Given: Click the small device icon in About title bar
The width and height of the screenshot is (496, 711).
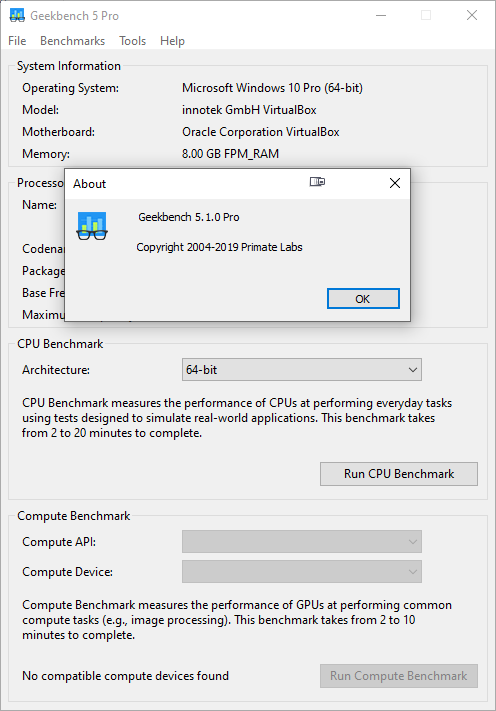Looking at the screenshot, I should click(317, 182).
